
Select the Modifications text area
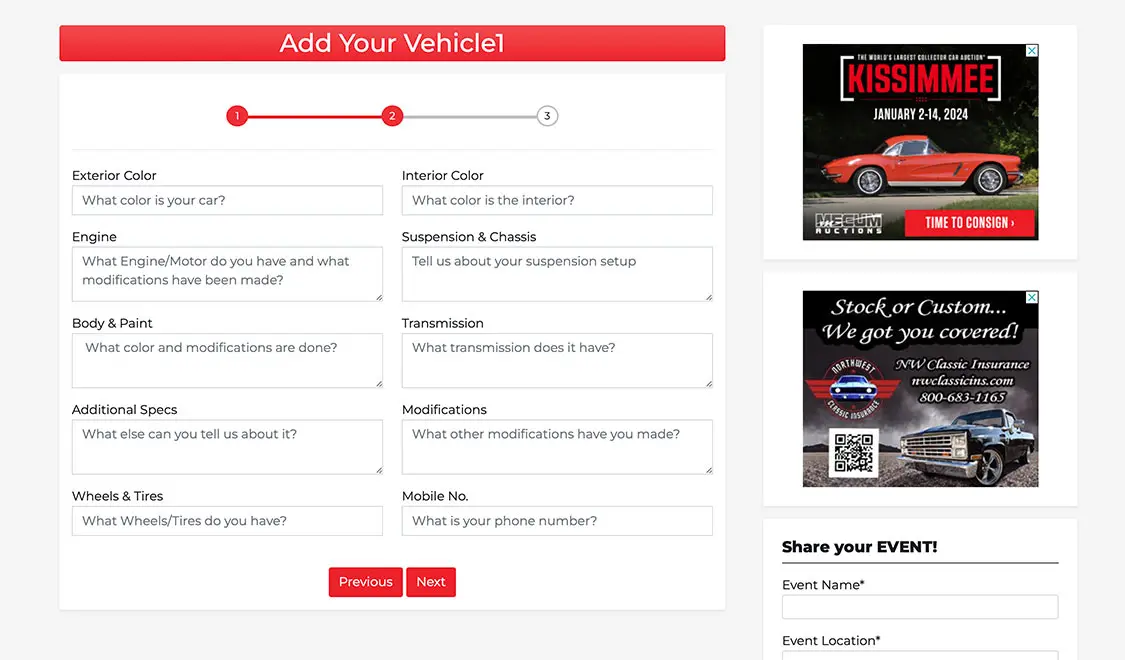tap(557, 447)
